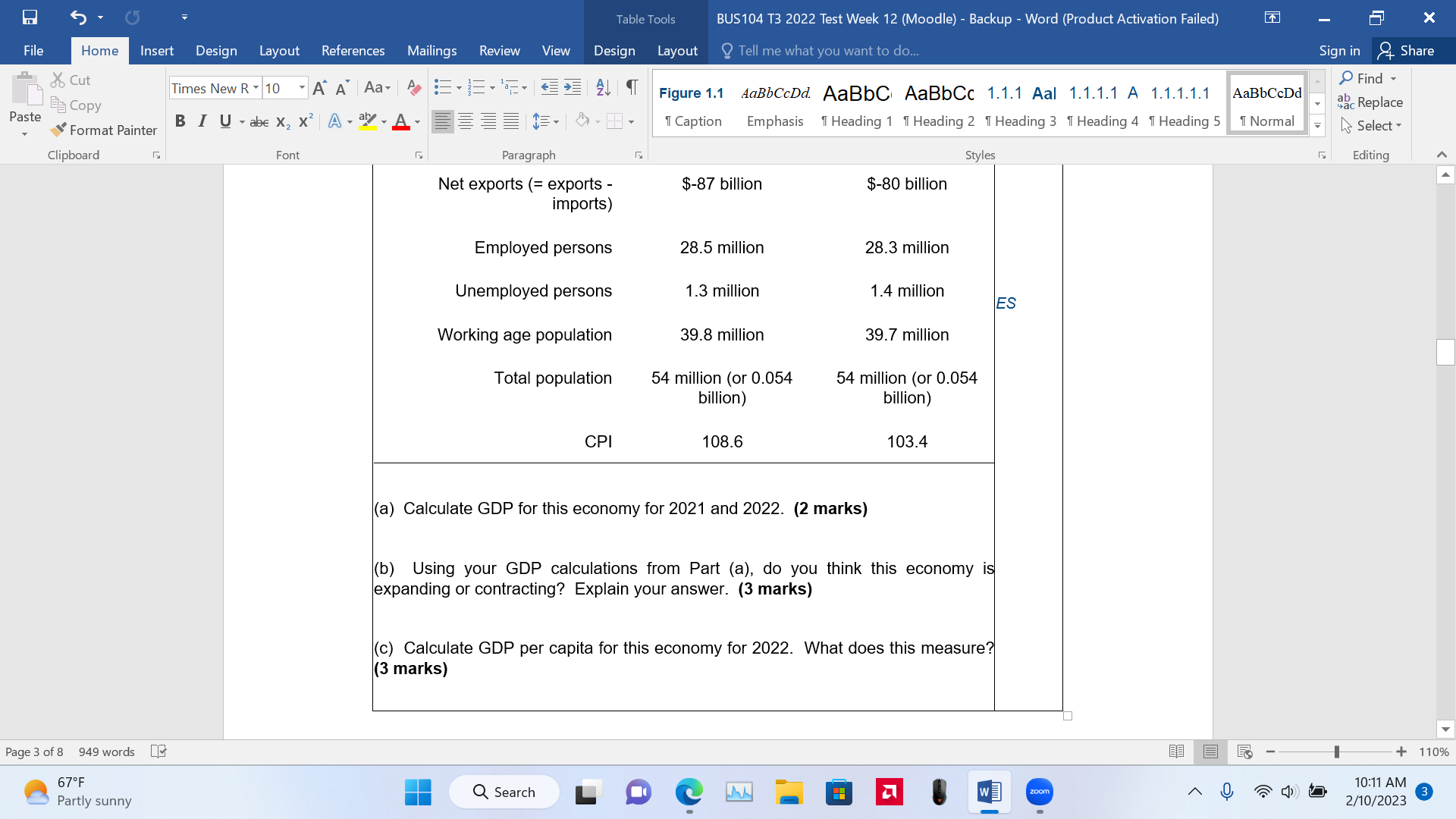Click Sign in at top right
1456x819 pixels.
pyautogui.click(x=1339, y=51)
